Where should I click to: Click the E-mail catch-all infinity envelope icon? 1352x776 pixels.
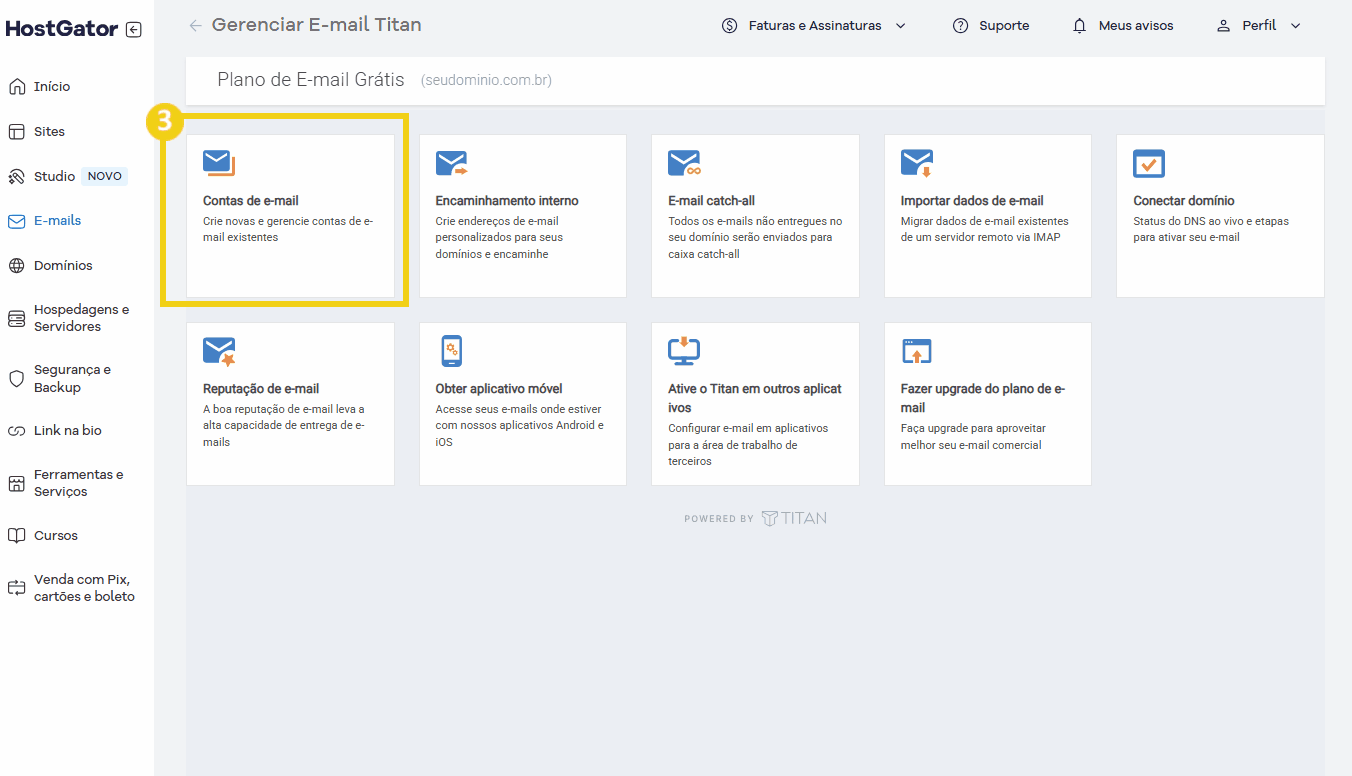685,163
